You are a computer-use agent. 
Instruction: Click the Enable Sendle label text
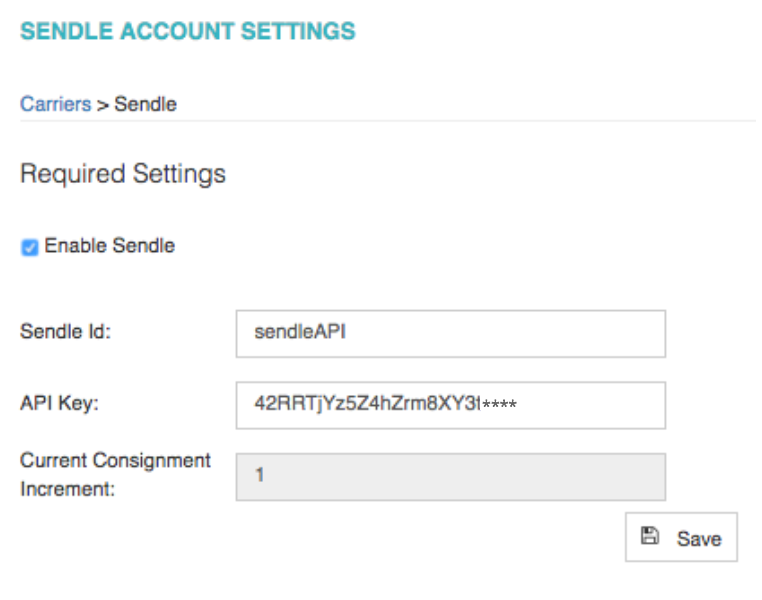pyautogui.click(x=109, y=246)
